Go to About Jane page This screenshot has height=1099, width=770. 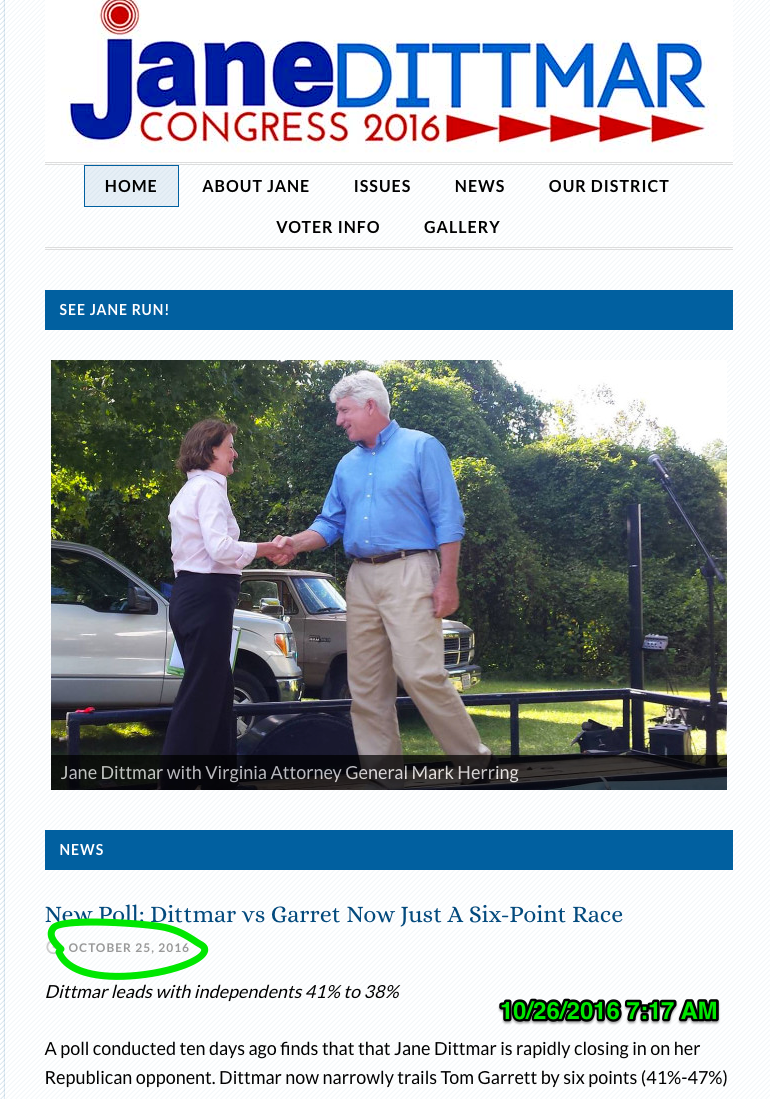click(x=256, y=186)
